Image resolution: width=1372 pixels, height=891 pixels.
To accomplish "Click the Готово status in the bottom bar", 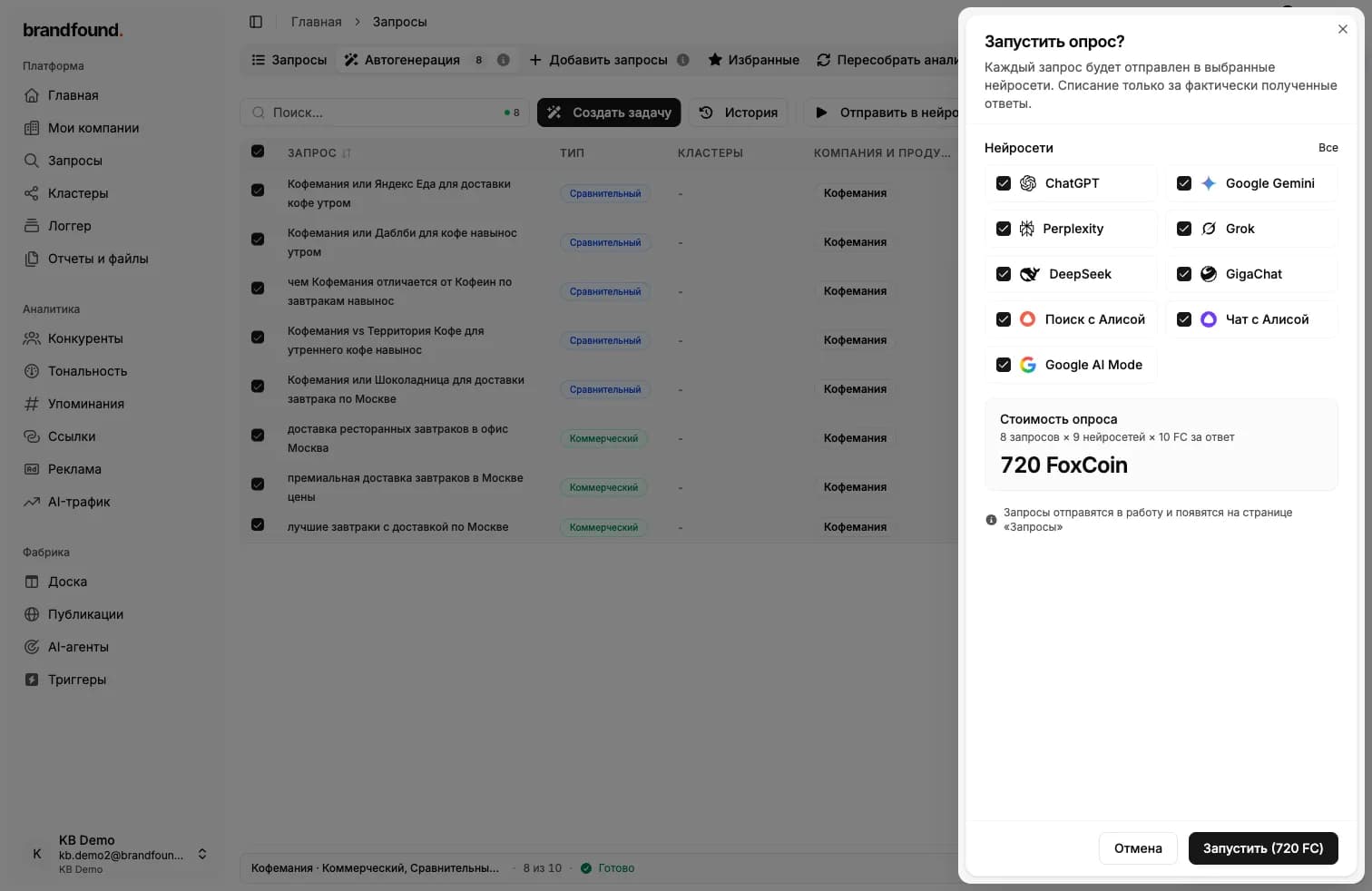I will click(x=608, y=868).
